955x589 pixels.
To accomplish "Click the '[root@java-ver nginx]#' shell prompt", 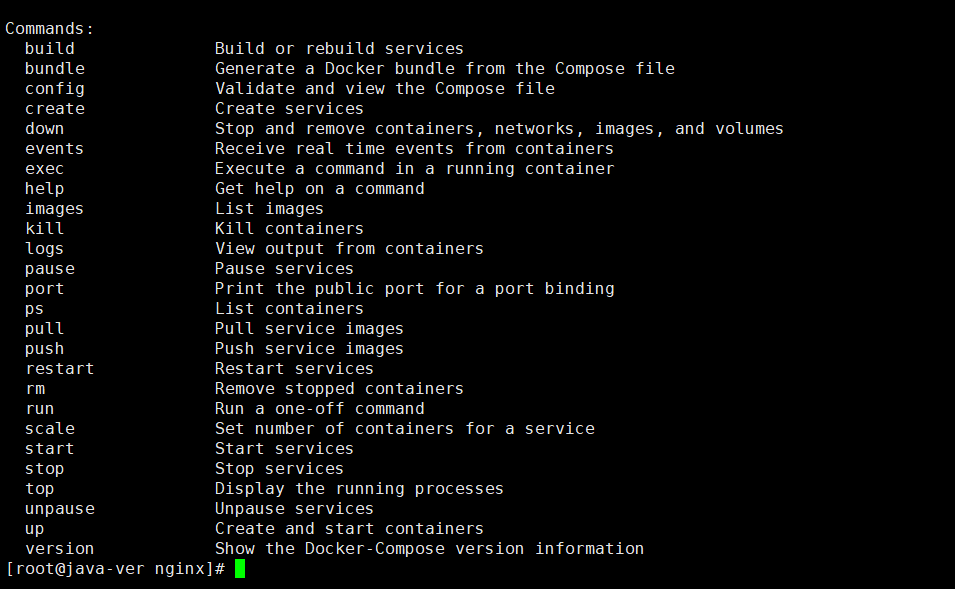I will [x=115, y=569].
